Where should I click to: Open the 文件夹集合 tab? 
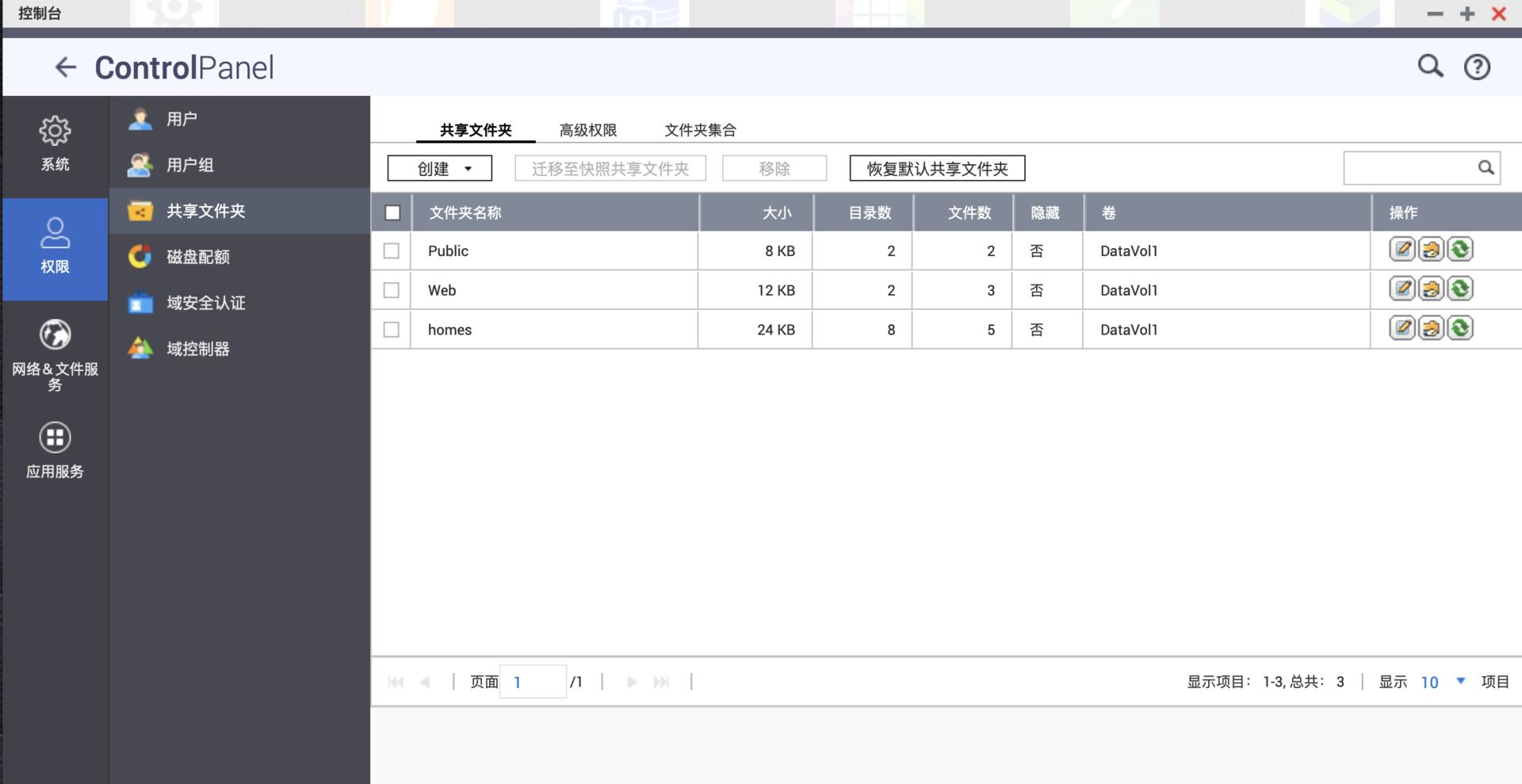pos(701,129)
